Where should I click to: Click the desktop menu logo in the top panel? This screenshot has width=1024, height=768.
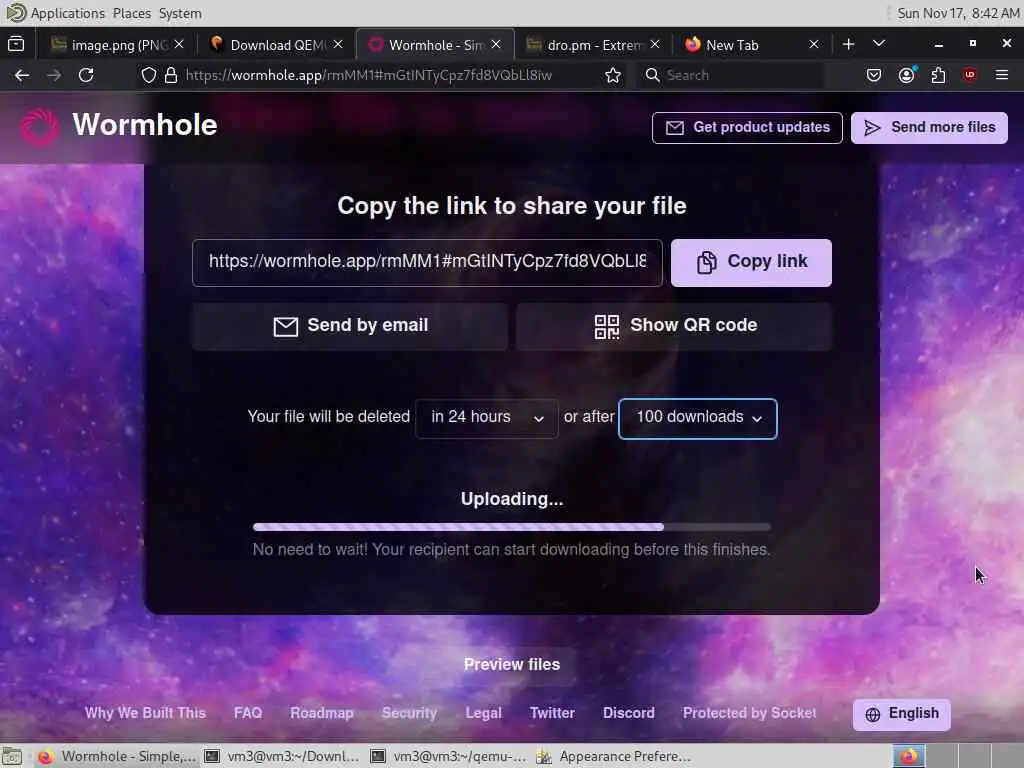(x=16, y=12)
